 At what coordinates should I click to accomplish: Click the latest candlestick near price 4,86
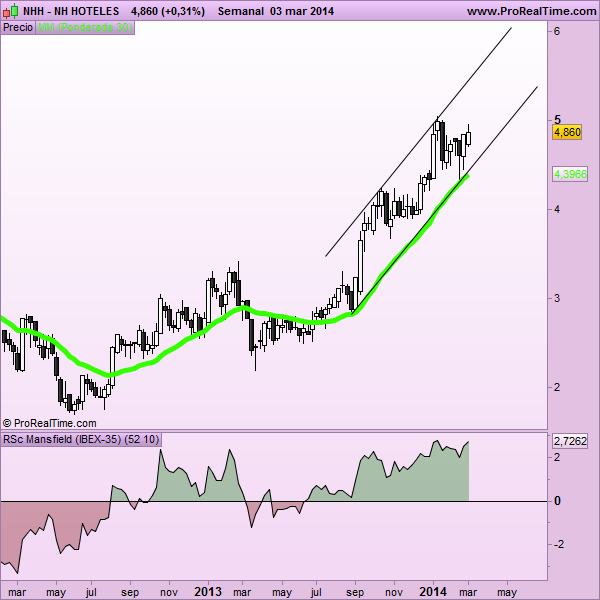coord(469,138)
